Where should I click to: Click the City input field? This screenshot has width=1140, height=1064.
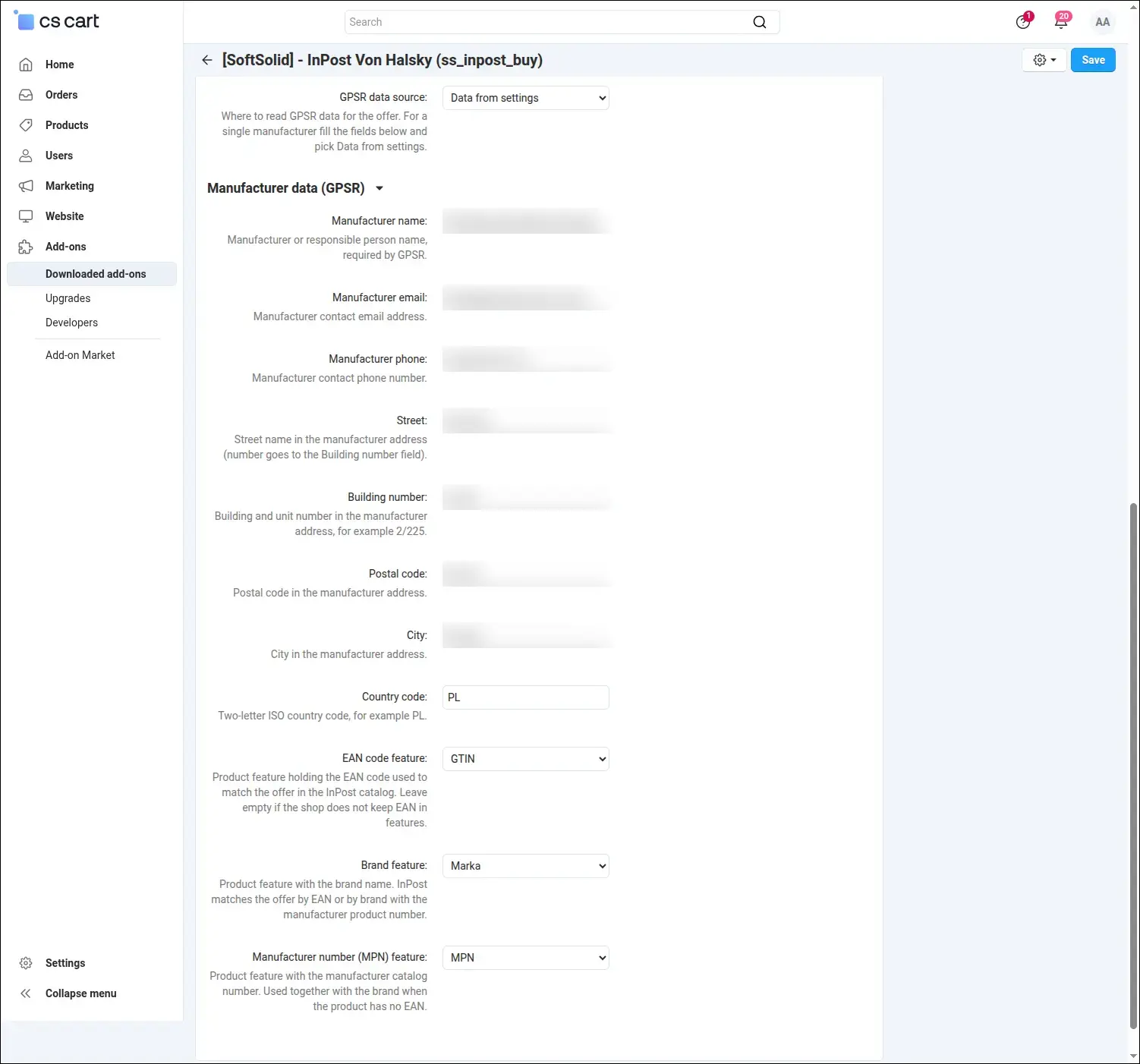click(x=526, y=636)
